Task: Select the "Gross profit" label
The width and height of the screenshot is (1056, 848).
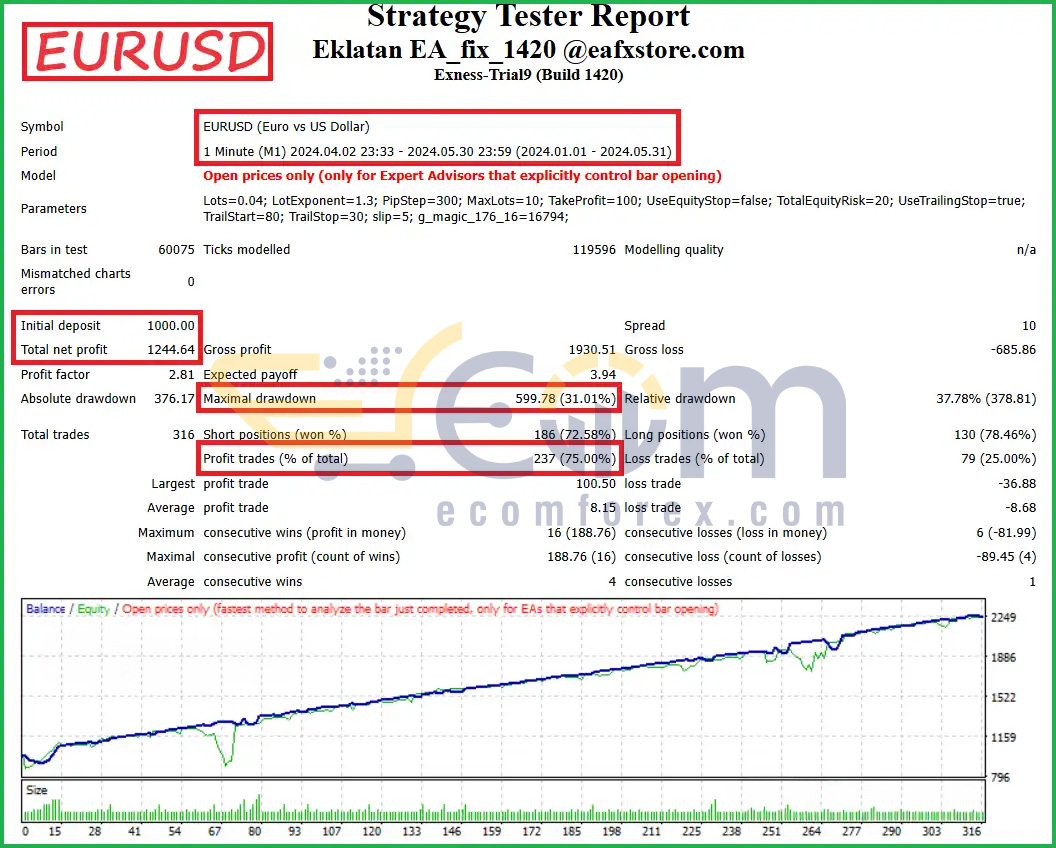Action: (237, 350)
